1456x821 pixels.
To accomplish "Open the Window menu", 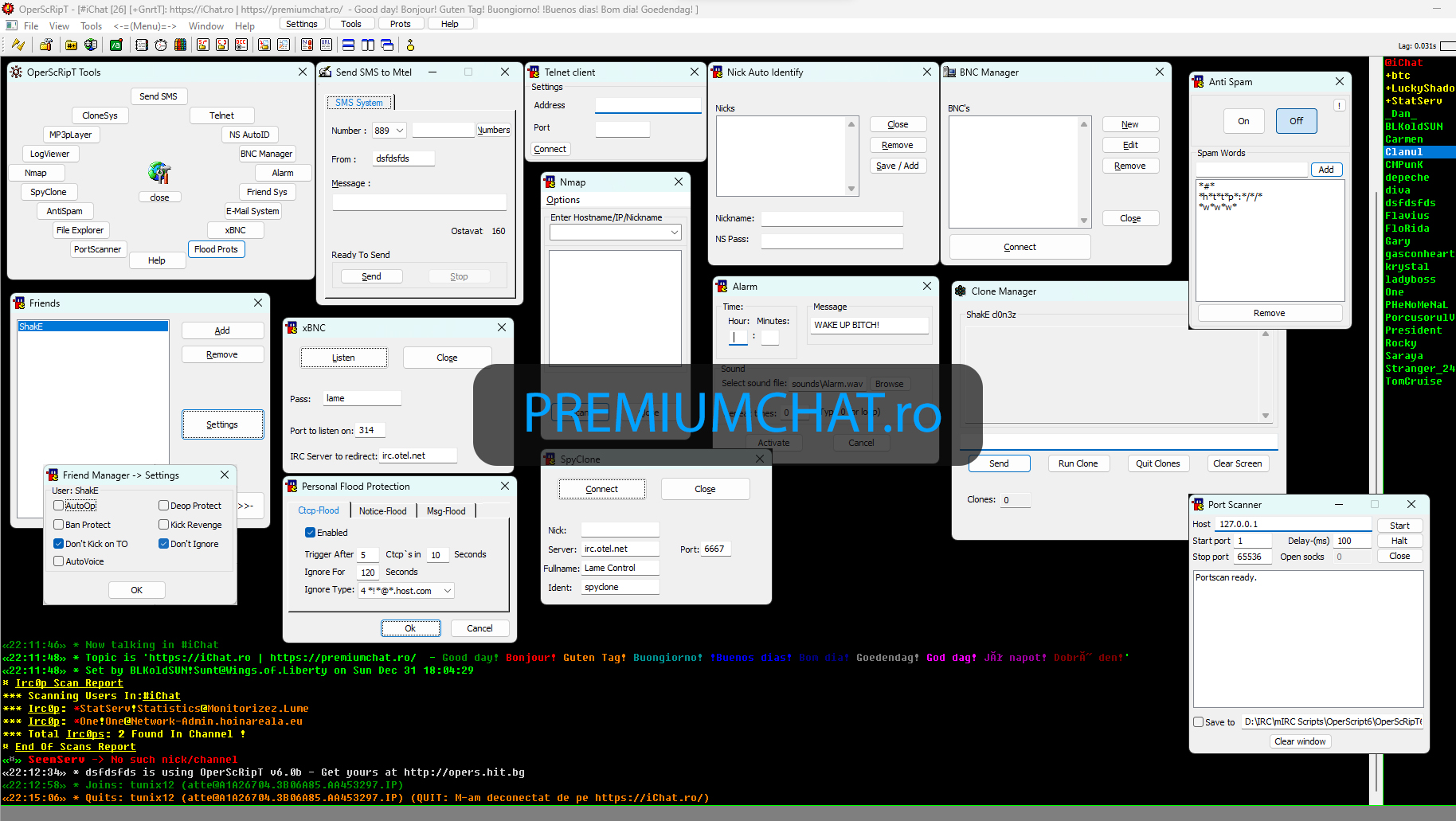I will (206, 25).
